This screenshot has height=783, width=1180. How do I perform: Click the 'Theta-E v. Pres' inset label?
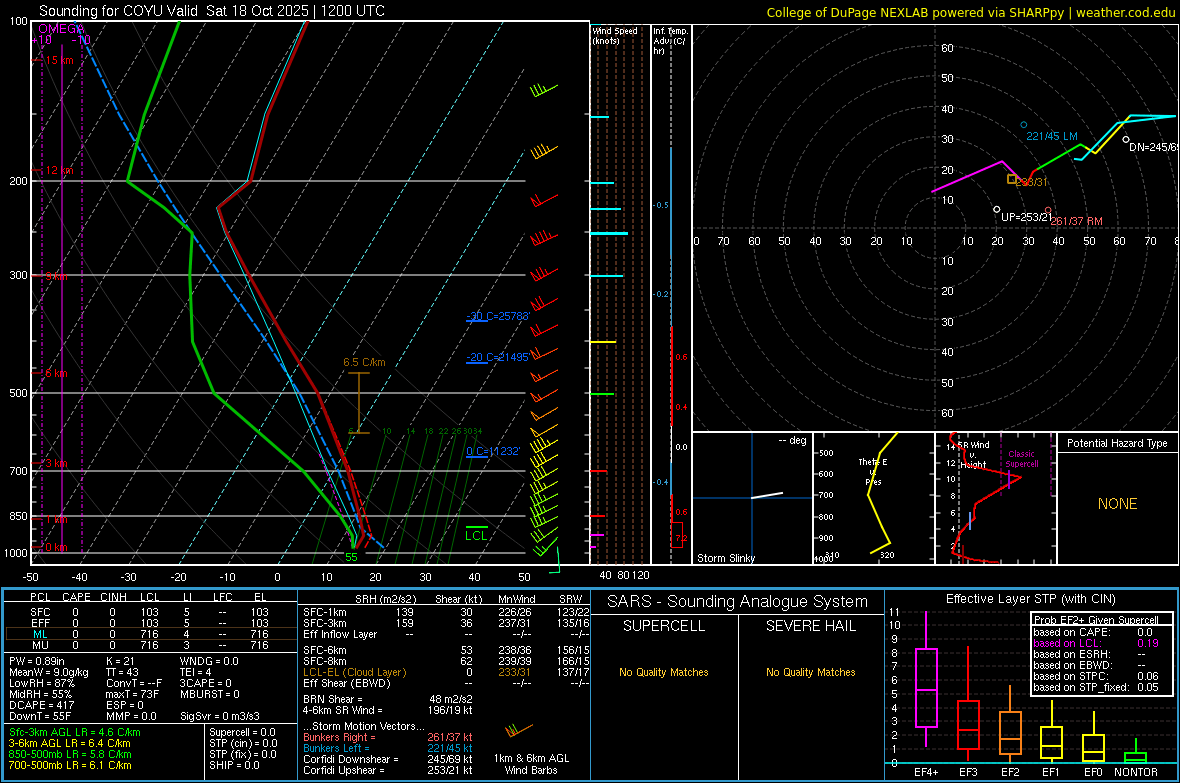pyautogui.click(x=873, y=471)
